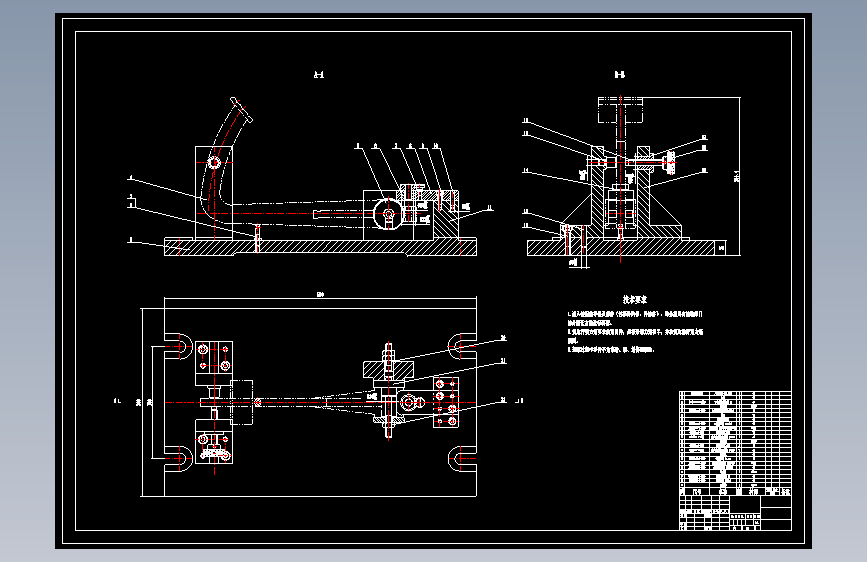Pick the curved pipe's angled flange end

coord(242,110)
